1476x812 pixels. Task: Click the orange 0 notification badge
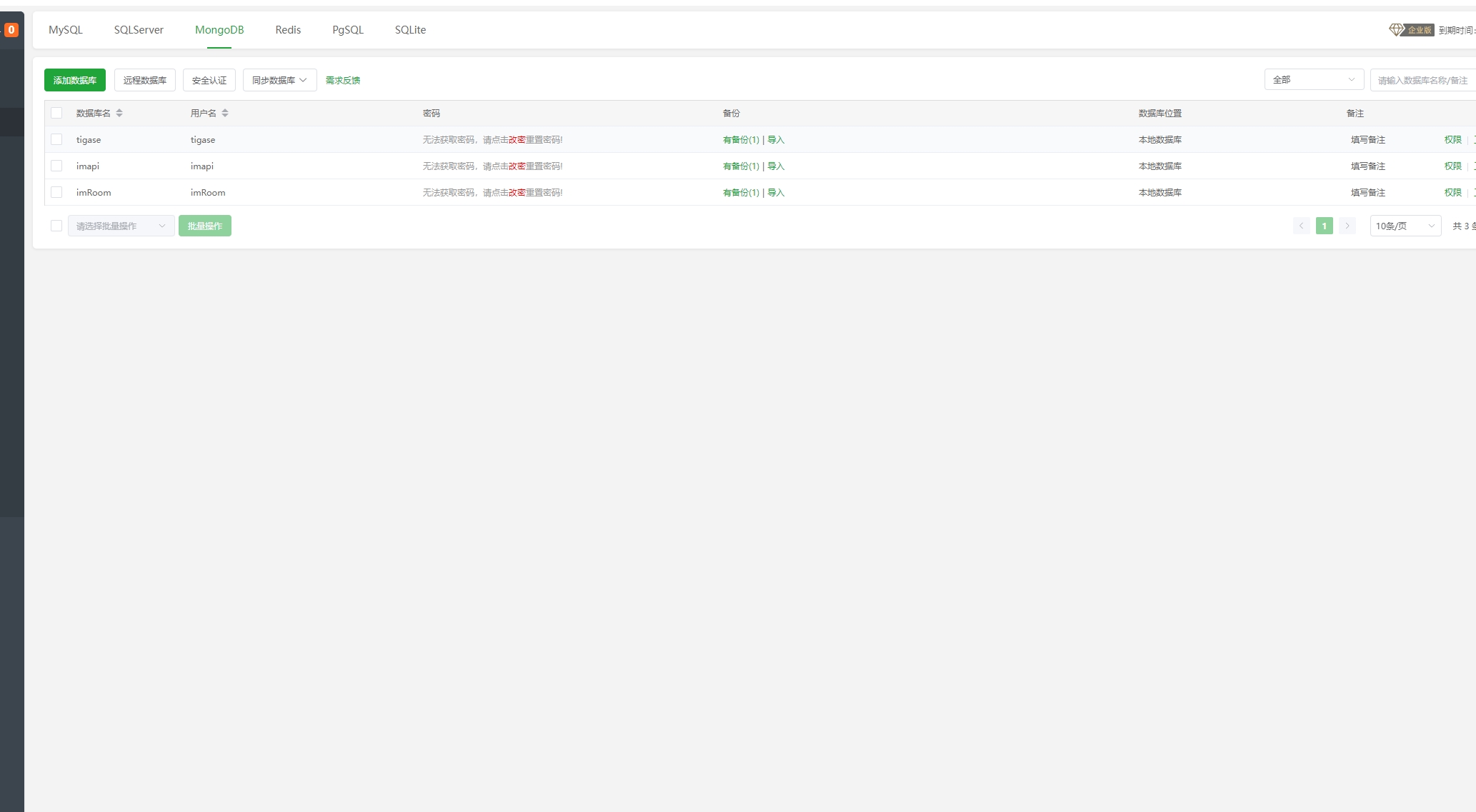click(x=11, y=29)
